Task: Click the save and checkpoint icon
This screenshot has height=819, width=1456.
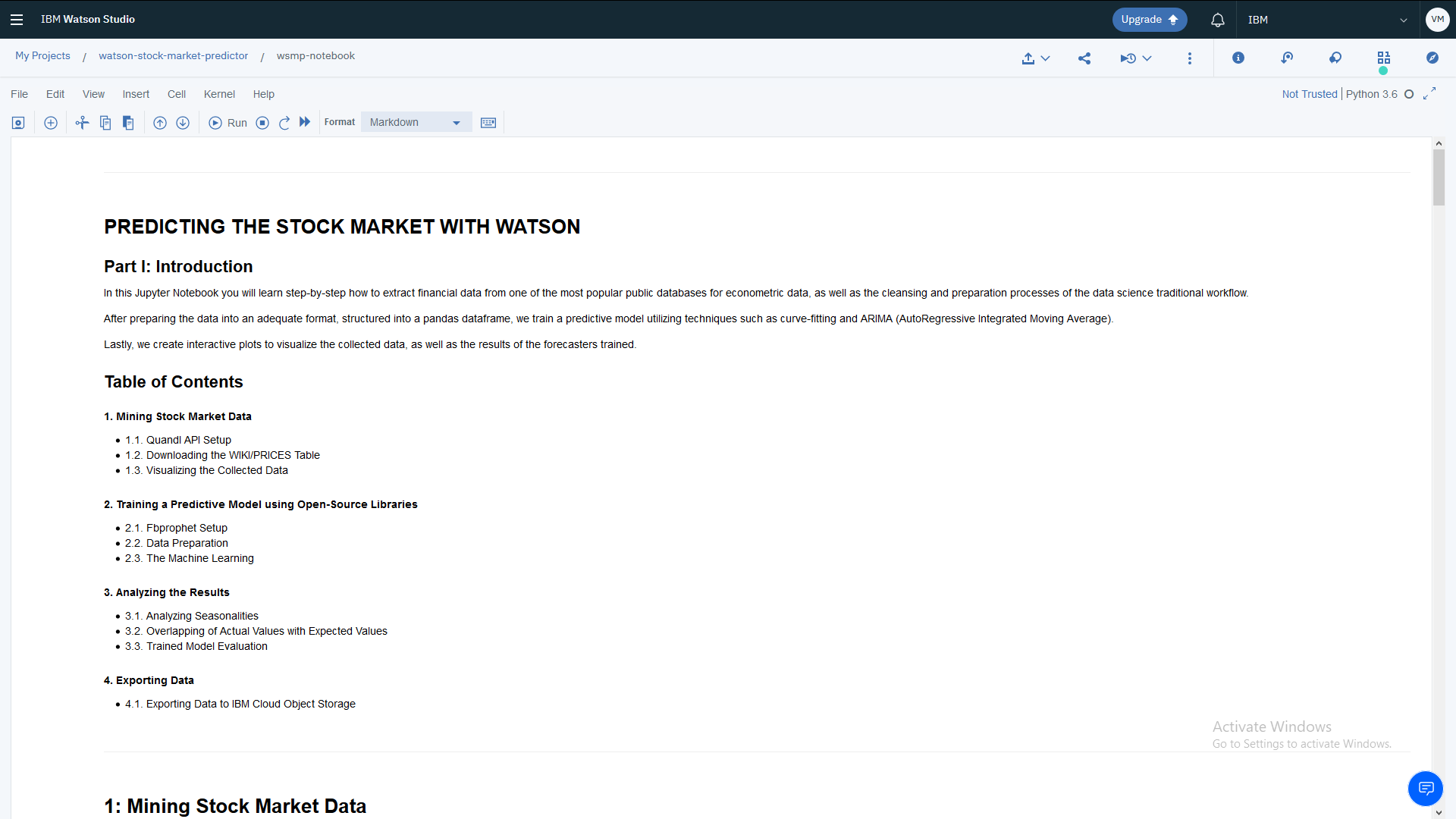Action: click(18, 123)
